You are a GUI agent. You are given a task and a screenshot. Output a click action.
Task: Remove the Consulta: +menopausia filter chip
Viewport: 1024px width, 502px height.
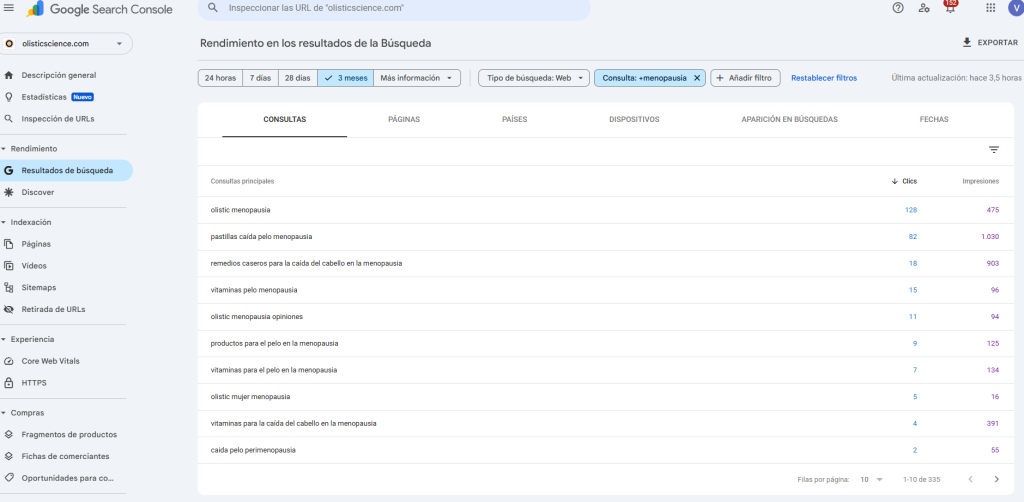[697, 78]
